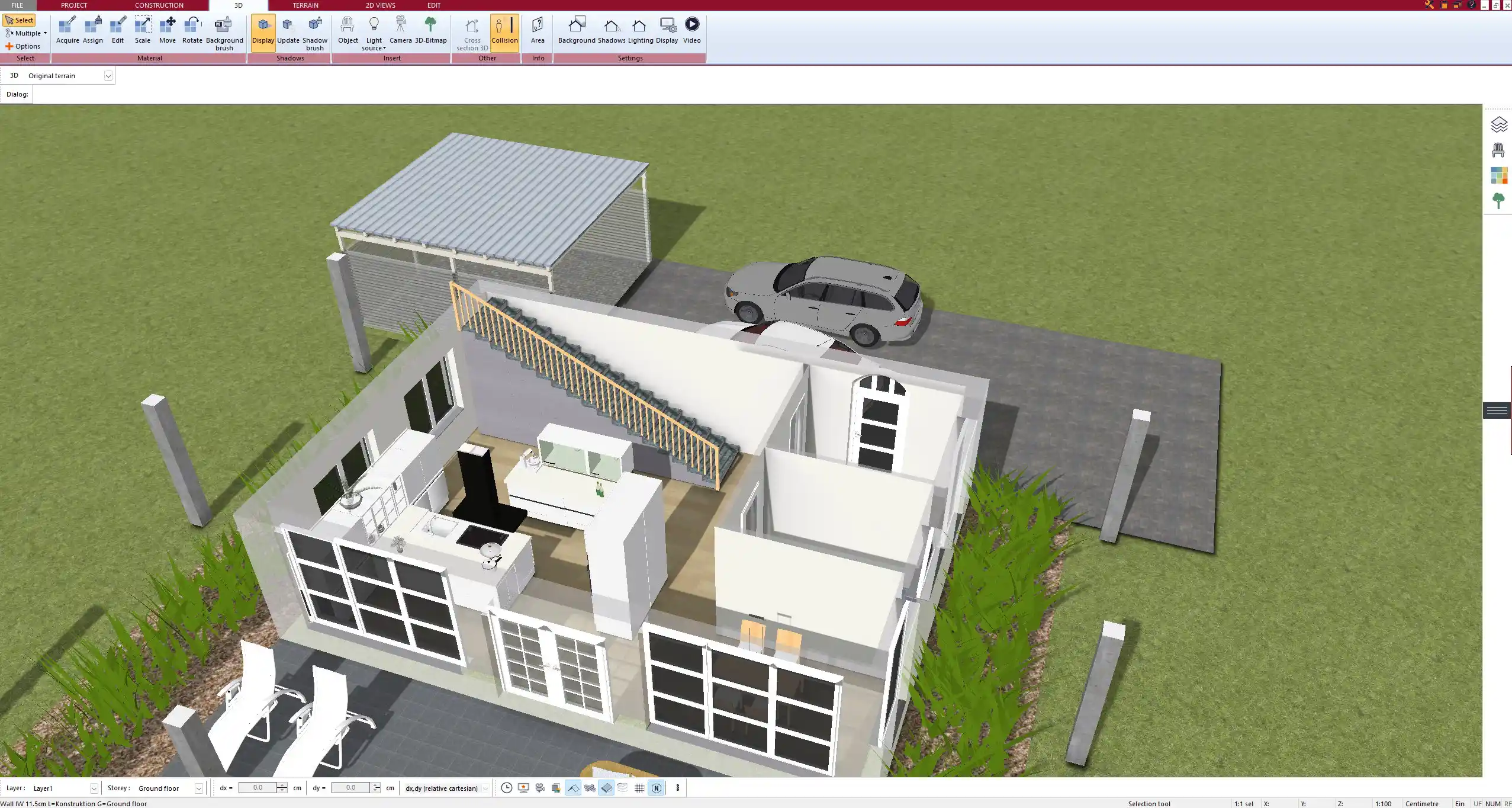Click the Centimetre unit in status bar
Screen dimensions: 1512x808
[1421, 804]
